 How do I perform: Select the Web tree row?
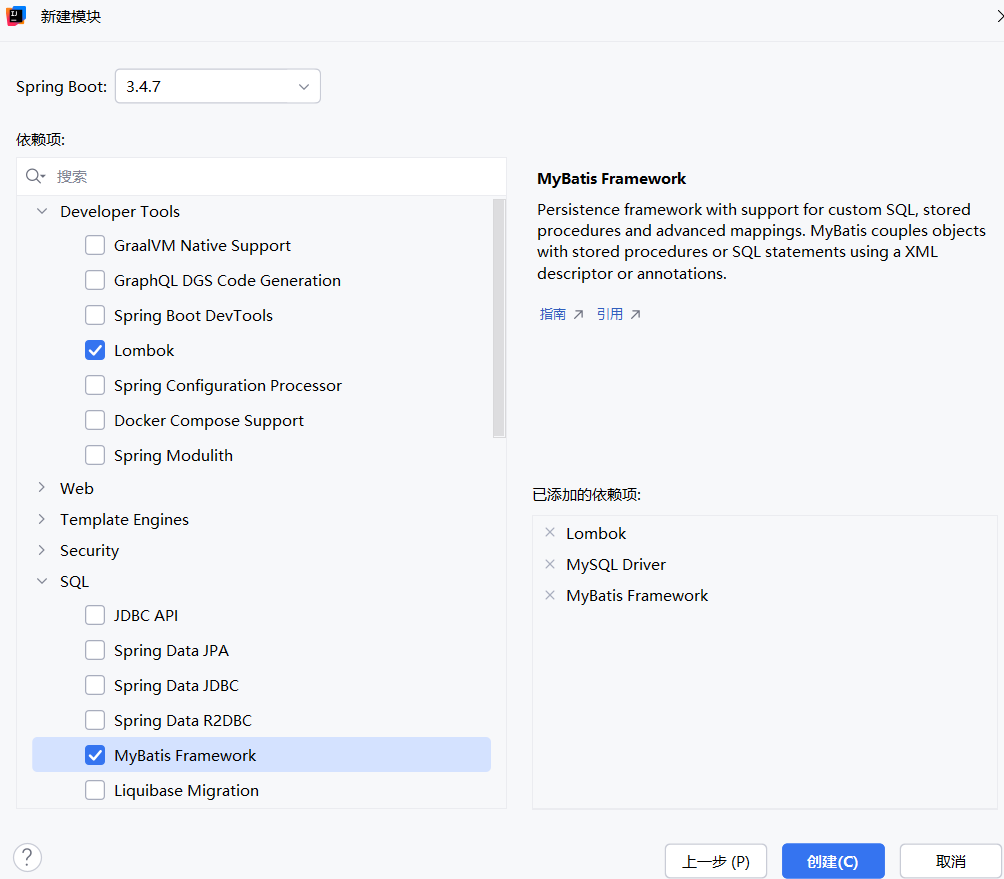[x=261, y=488]
